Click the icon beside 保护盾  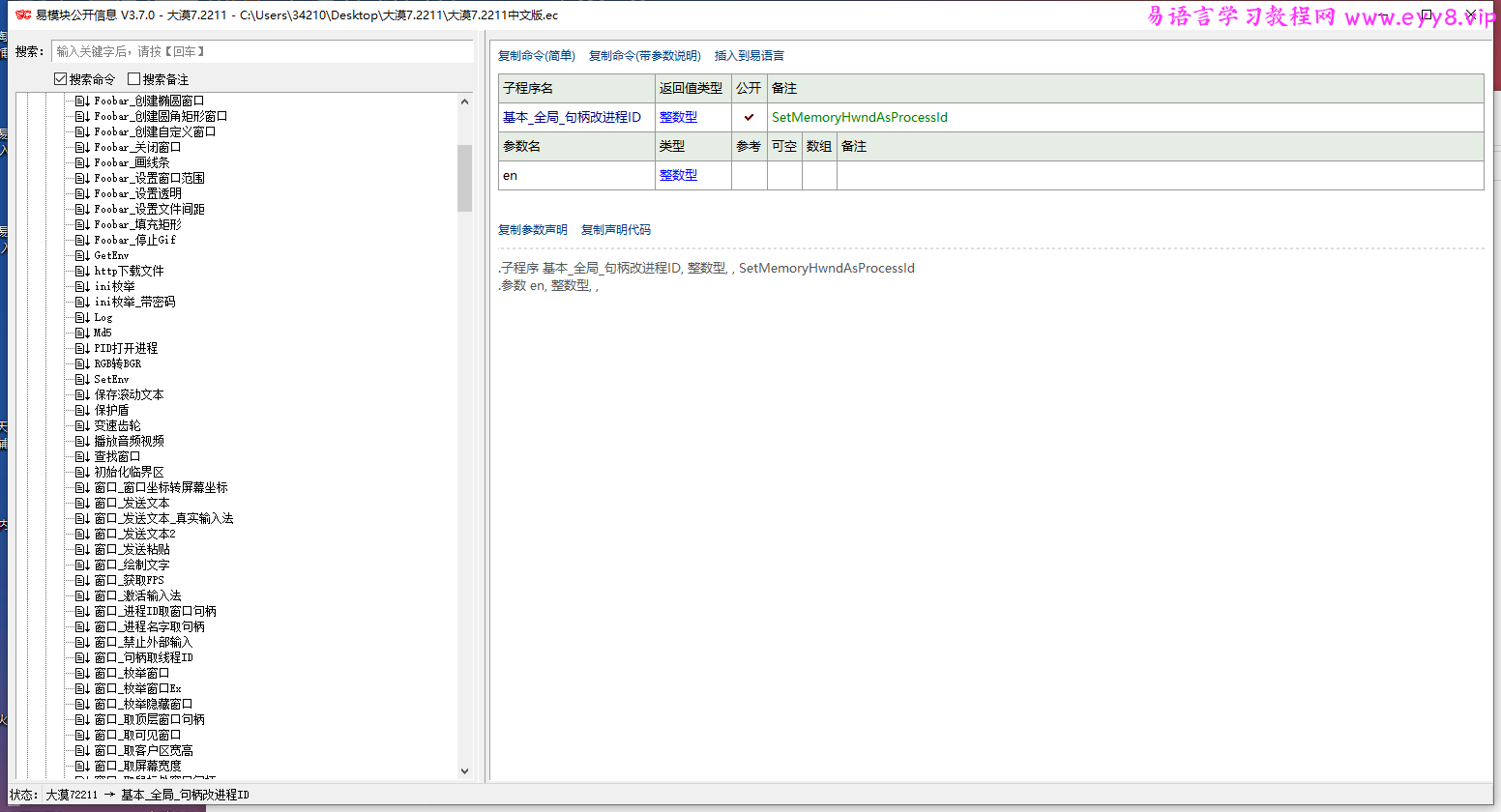[x=82, y=410]
